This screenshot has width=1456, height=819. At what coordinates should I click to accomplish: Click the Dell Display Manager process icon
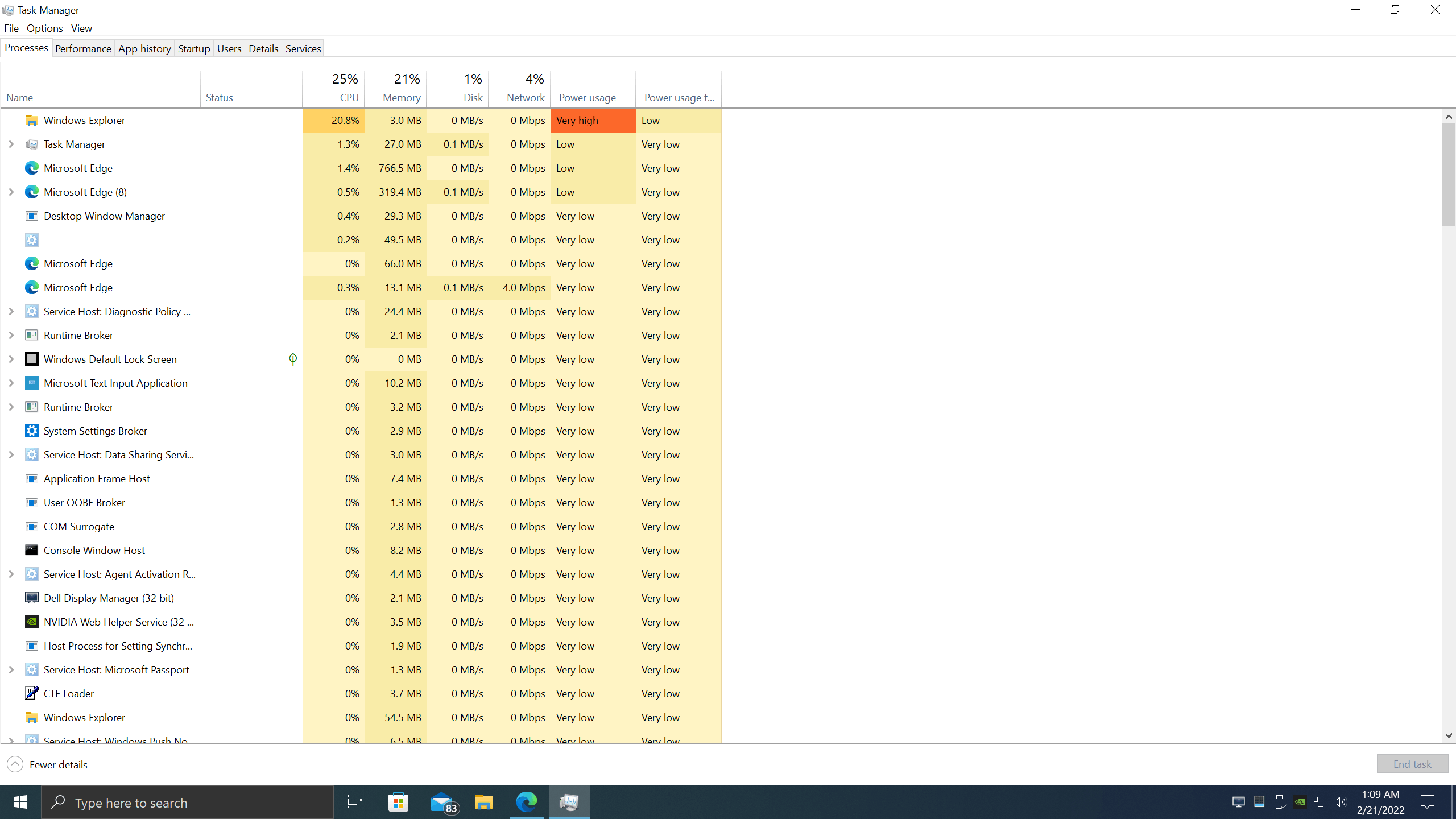[x=32, y=598]
